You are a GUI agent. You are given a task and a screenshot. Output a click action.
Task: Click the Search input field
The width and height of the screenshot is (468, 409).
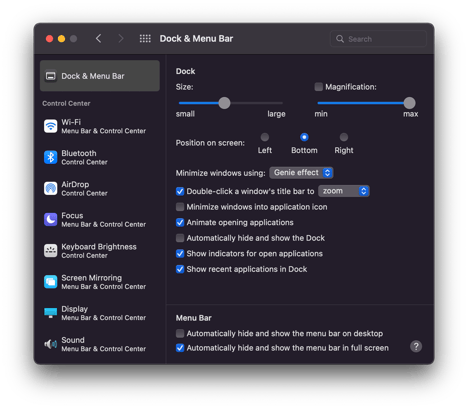(378, 39)
